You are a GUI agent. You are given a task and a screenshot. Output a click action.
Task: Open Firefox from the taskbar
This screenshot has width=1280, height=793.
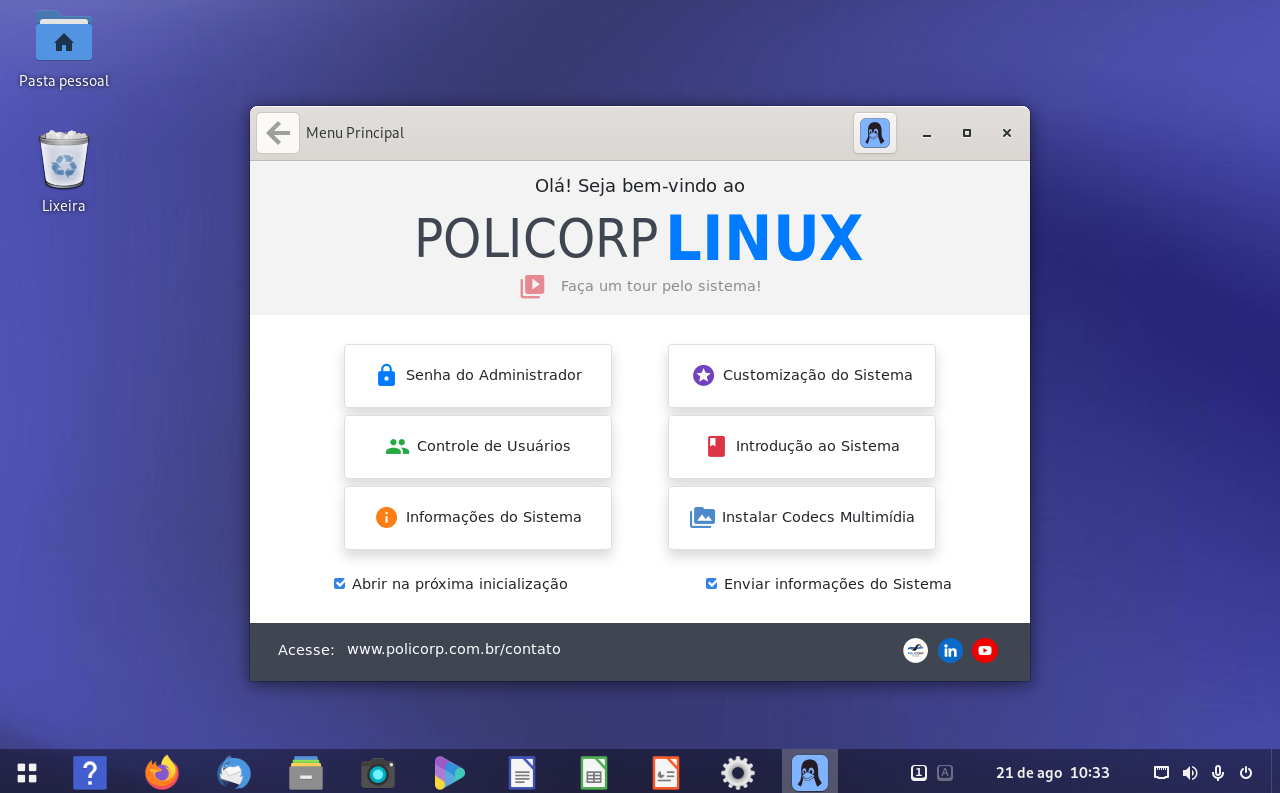(161, 772)
